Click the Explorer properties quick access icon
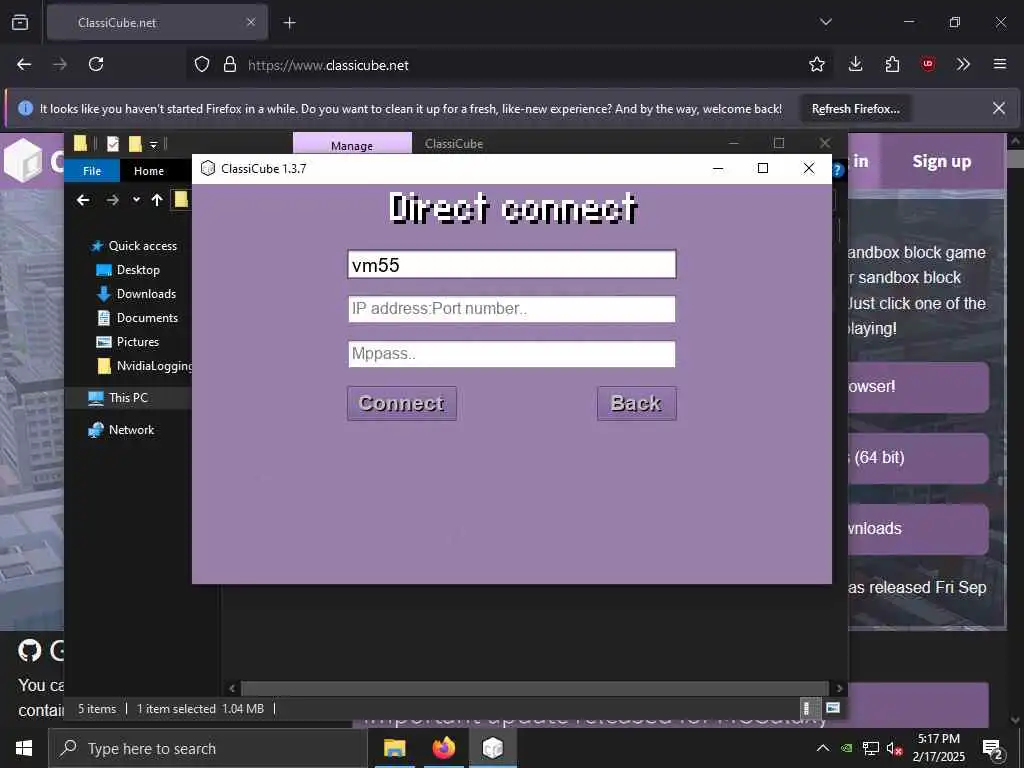 pos(112,144)
